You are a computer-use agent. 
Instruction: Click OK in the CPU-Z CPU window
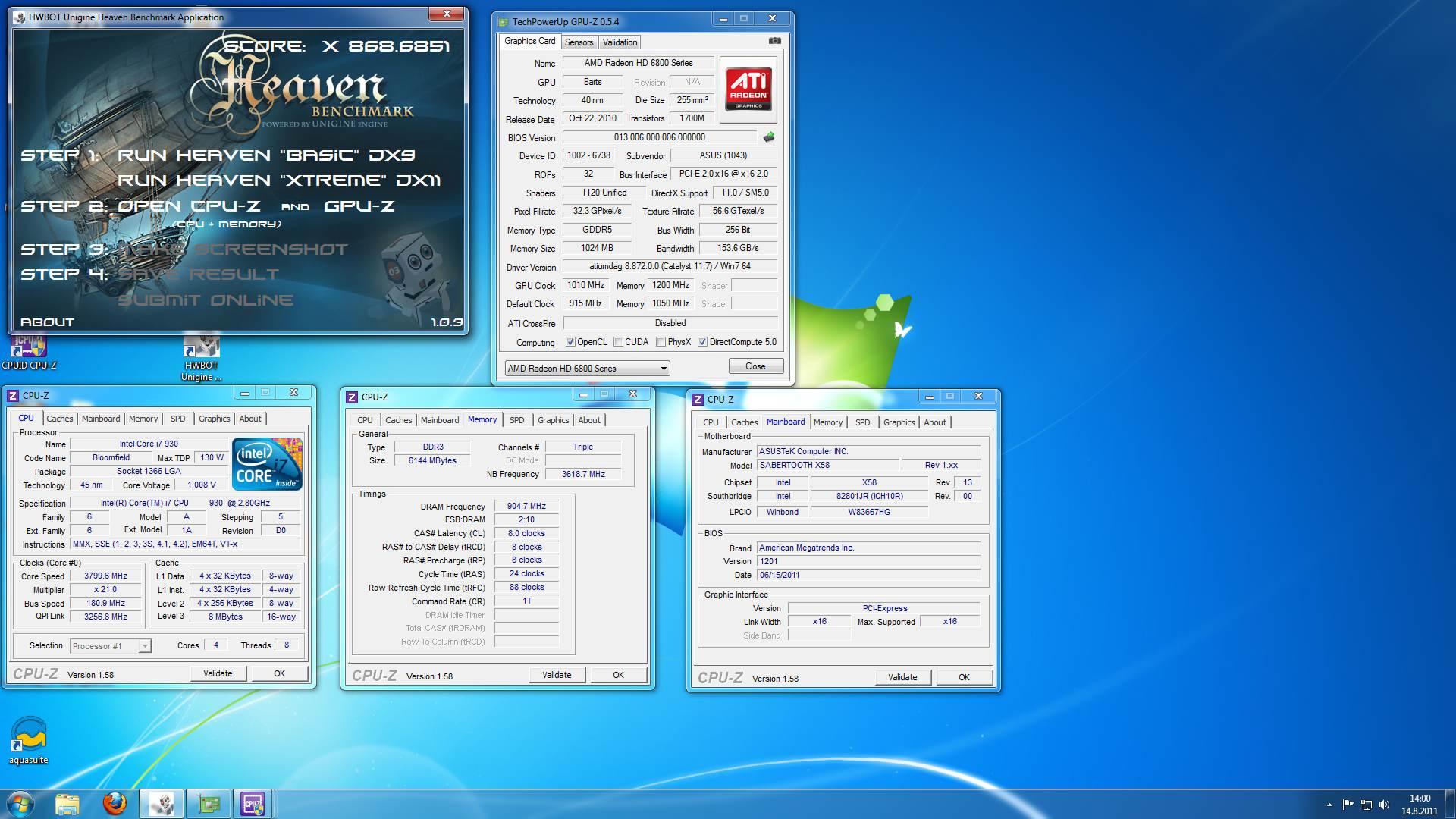(x=279, y=673)
